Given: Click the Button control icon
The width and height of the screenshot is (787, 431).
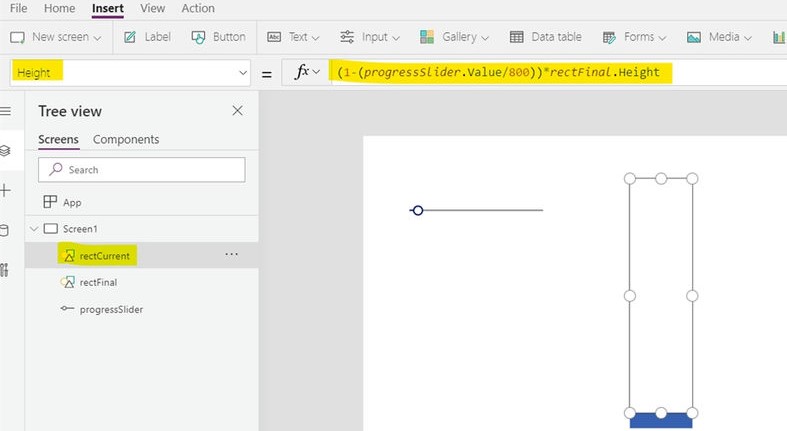Looking at the screenshot, I should click(198, 38).
